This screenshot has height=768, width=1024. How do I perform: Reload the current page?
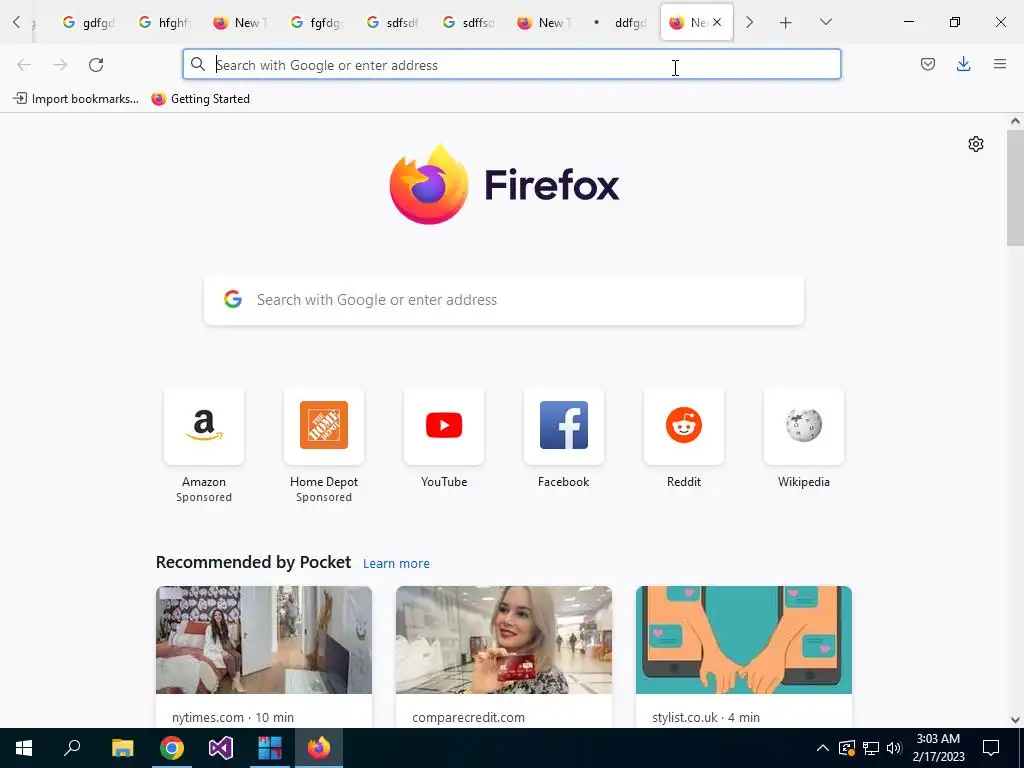click(96, 65)
